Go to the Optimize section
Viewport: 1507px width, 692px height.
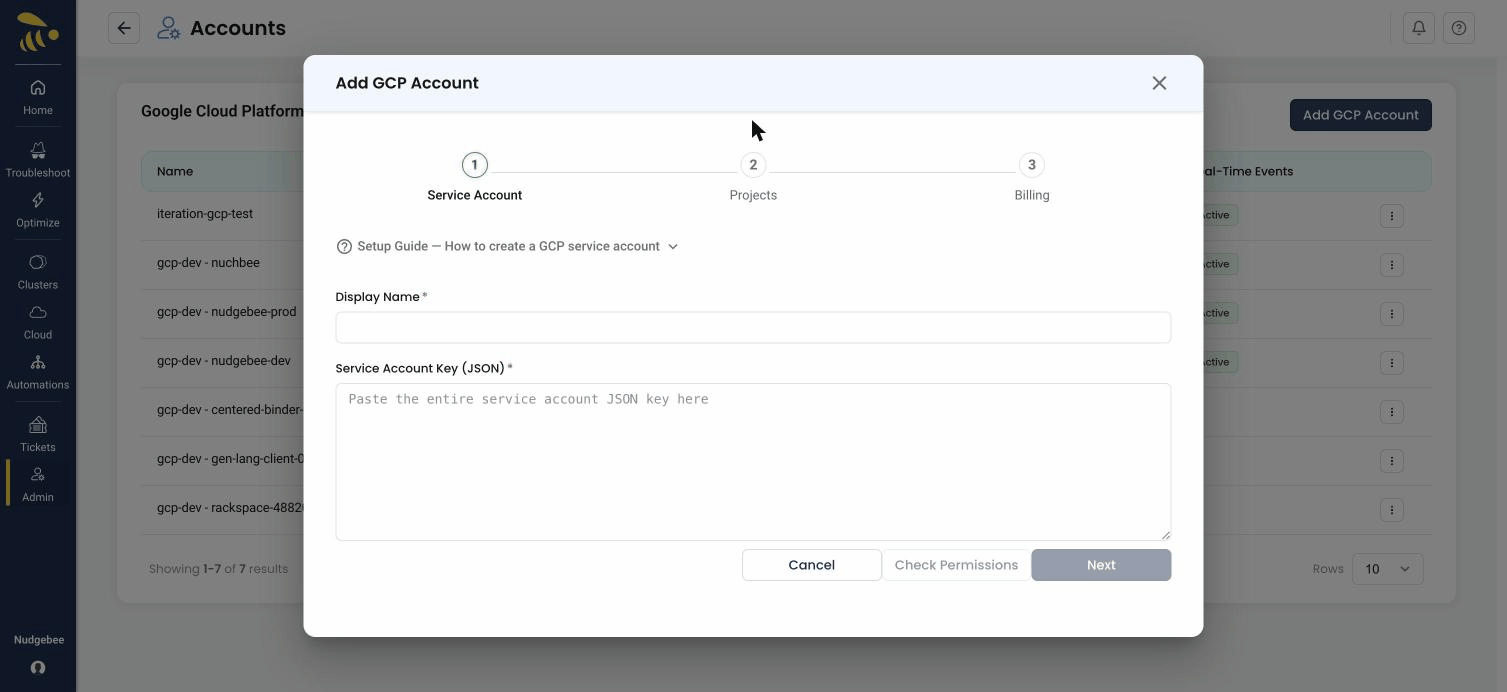(x=38, y=210)
